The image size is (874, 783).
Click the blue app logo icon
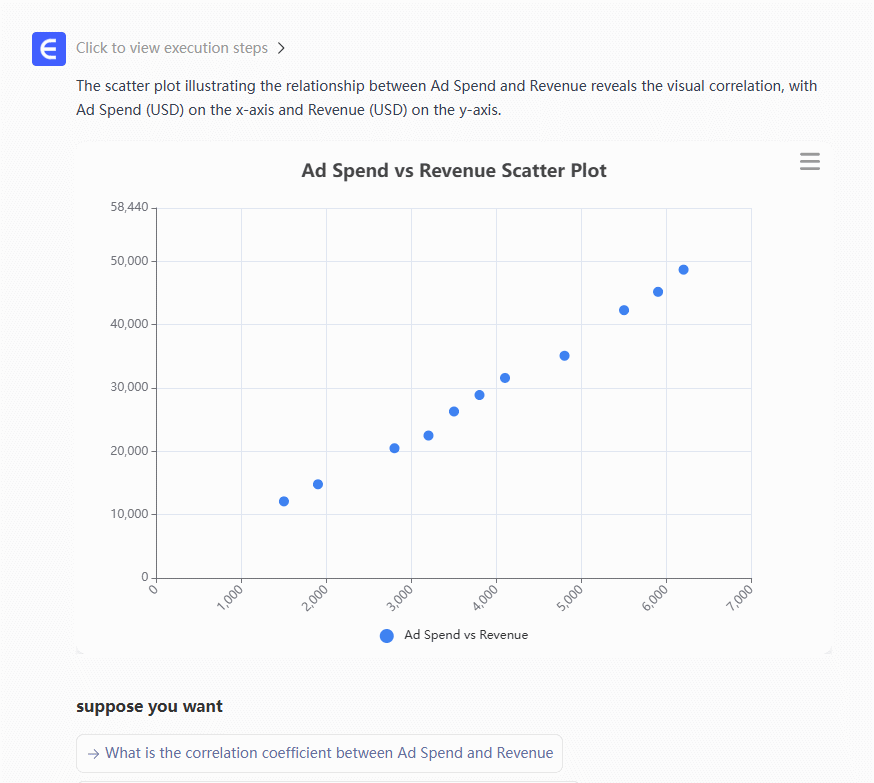pyautogui.click(x=48, y=48)
